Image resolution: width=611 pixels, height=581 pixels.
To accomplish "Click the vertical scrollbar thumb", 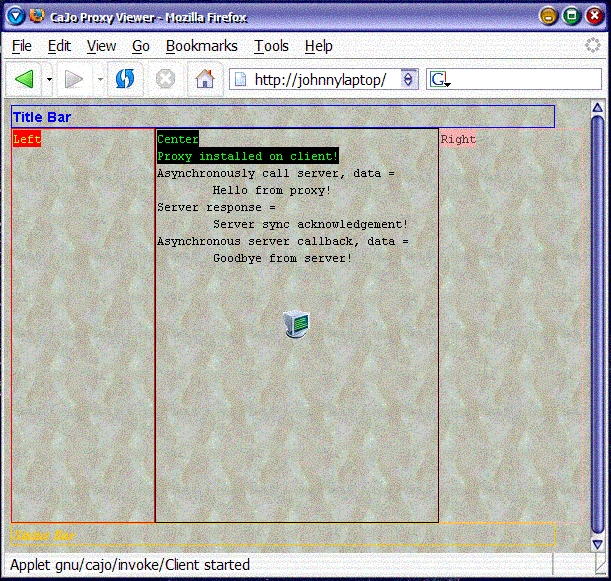I will (597, 325).
